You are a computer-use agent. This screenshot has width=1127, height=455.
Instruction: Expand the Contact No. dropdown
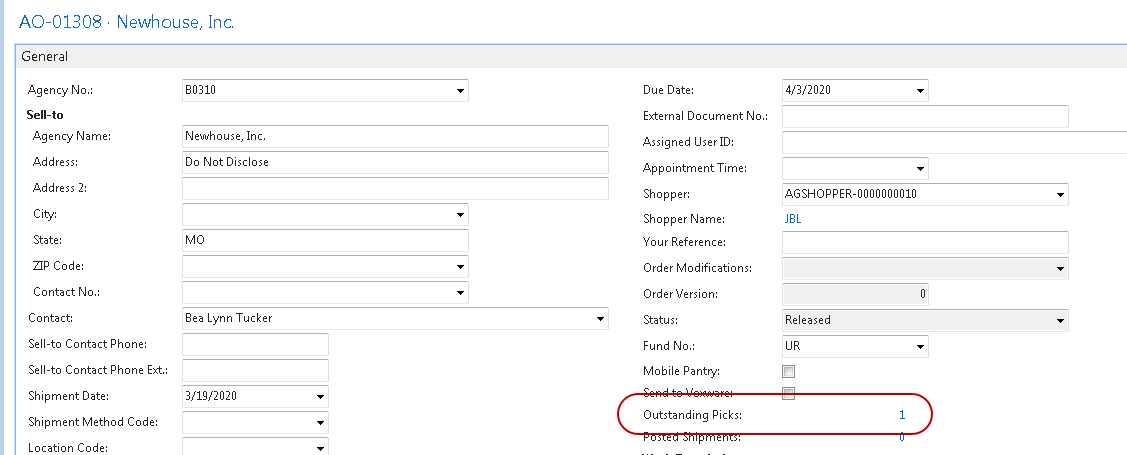[458, 293]
